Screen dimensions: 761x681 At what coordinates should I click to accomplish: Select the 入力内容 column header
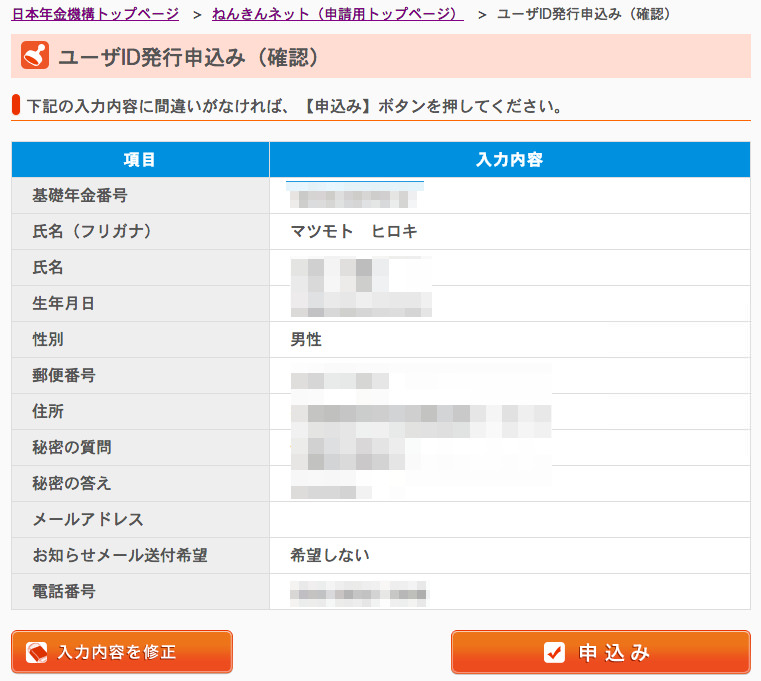509,160
